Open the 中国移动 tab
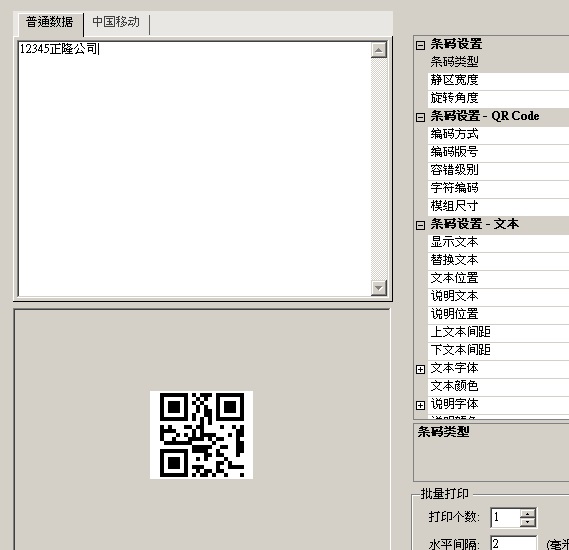 116,23
